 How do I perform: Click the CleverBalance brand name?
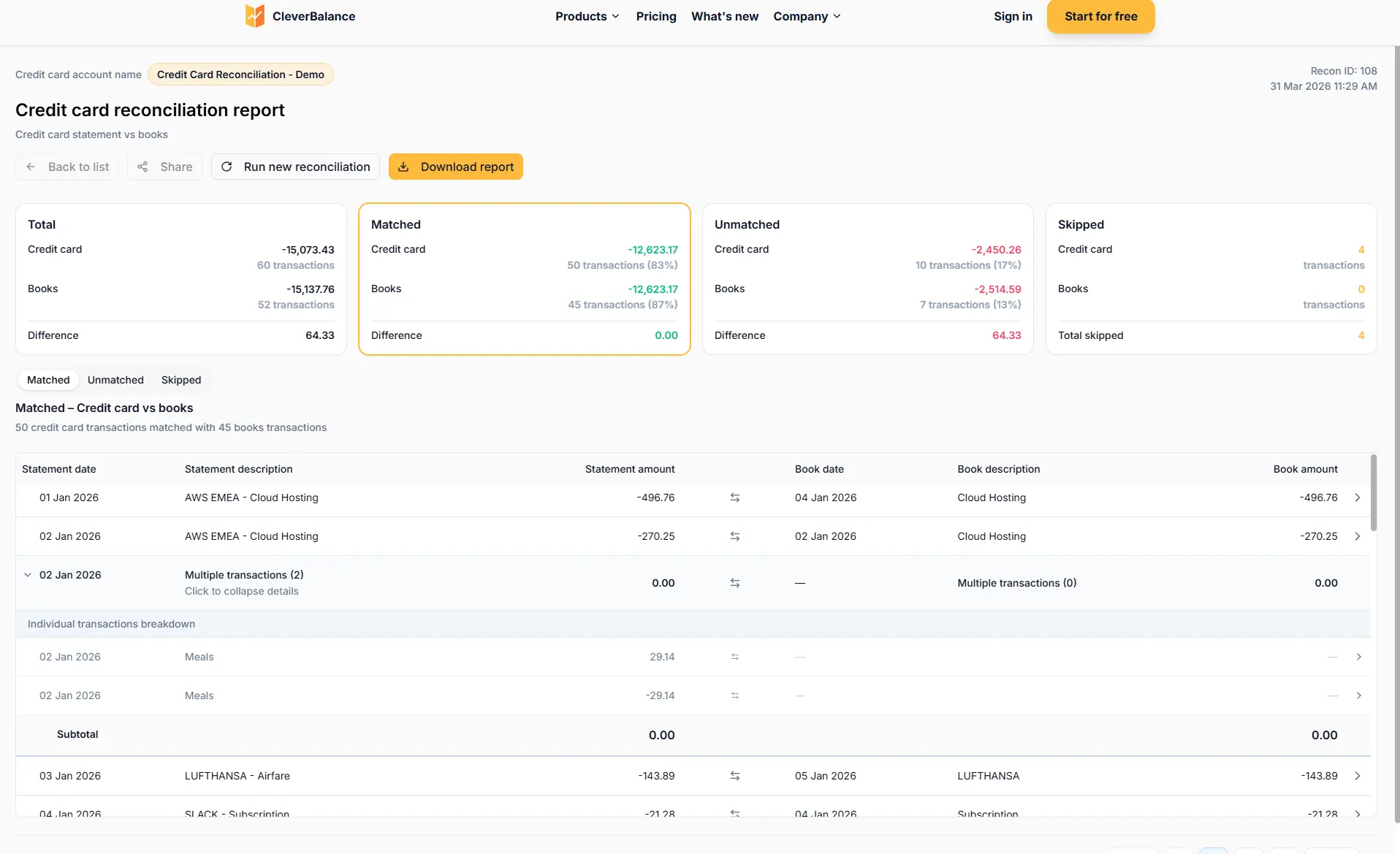point(314,16)
